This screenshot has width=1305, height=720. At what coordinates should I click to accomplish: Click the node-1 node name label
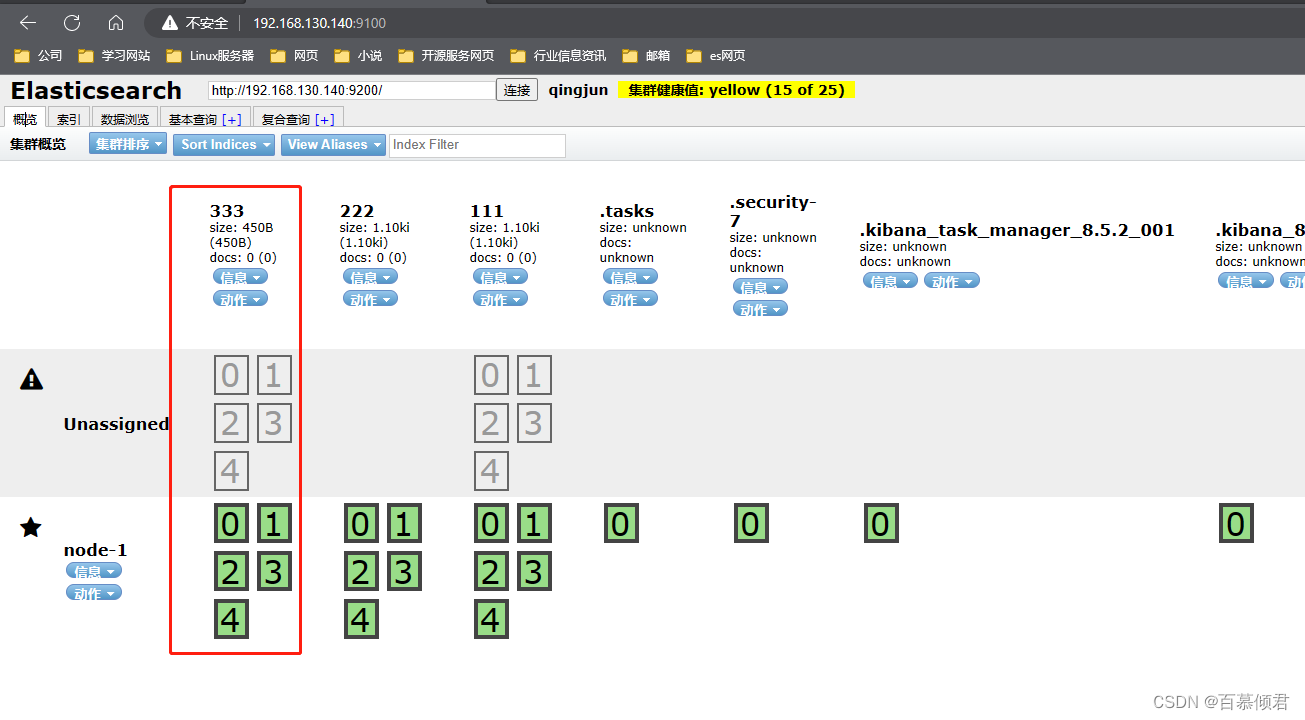click(96, 550)
